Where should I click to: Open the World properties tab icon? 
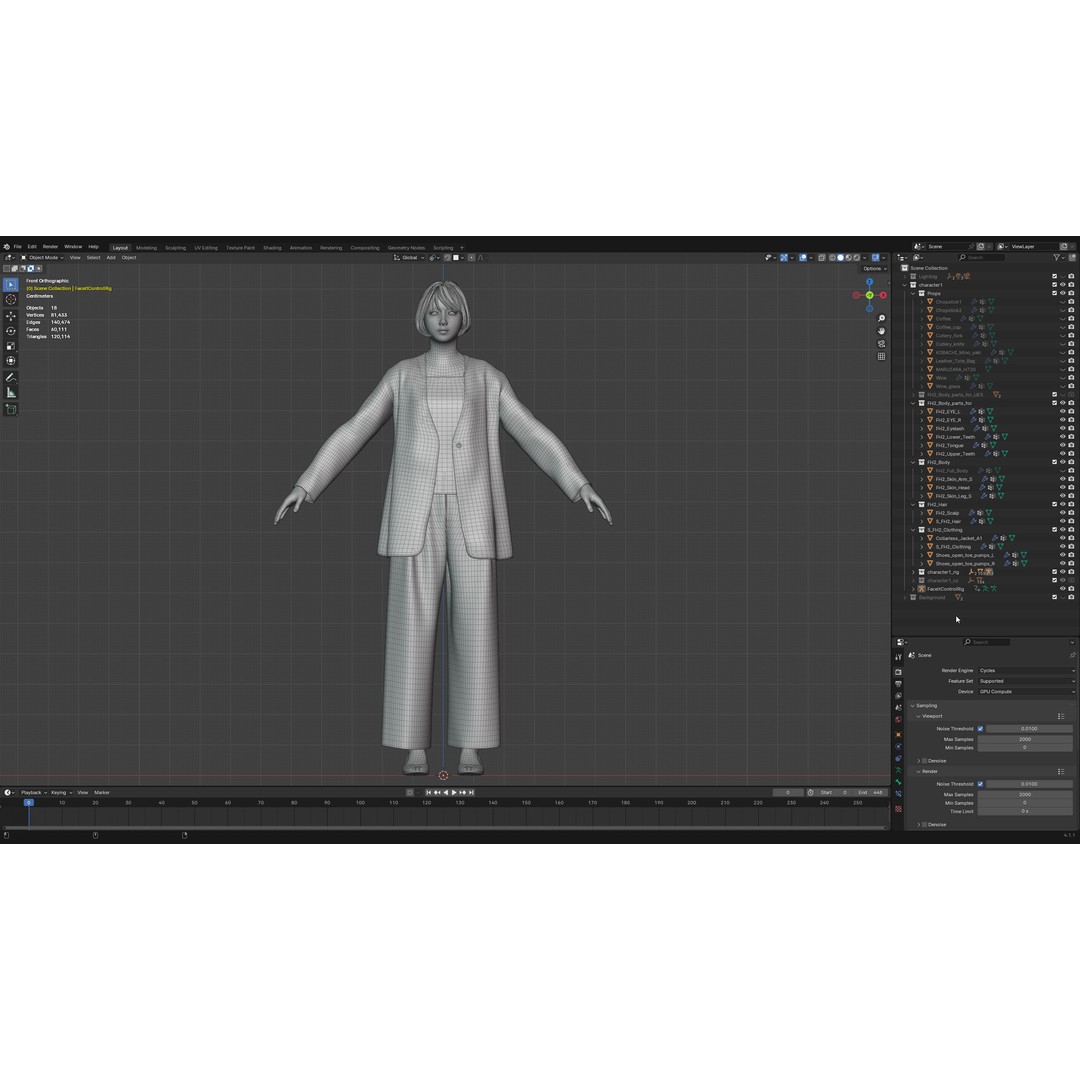pos(898,720)
